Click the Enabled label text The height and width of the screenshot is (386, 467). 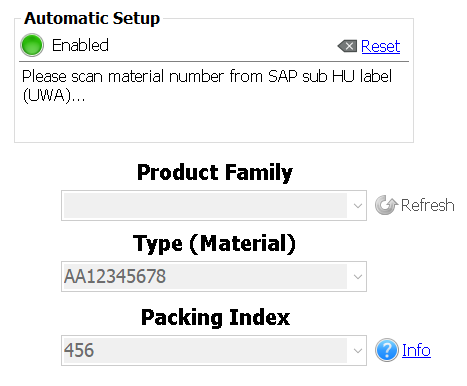80,45
